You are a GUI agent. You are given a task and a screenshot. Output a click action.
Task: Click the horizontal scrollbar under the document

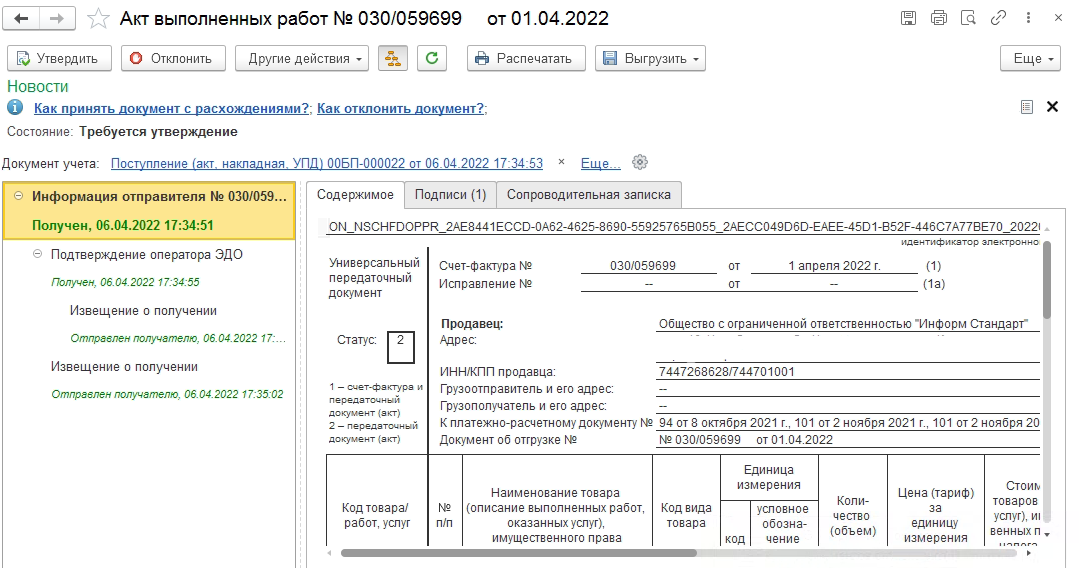[x=518, y=552]
